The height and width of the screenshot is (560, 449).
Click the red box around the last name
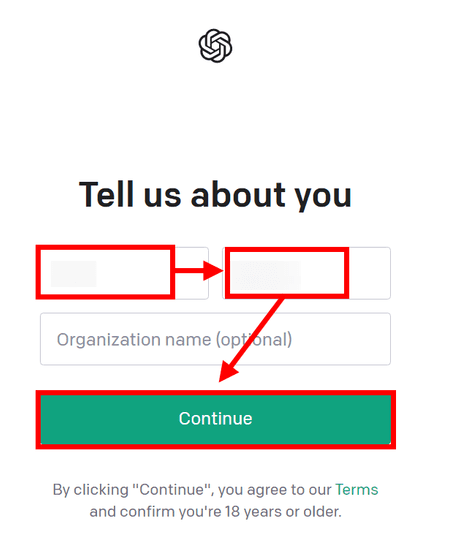point(287,273)
